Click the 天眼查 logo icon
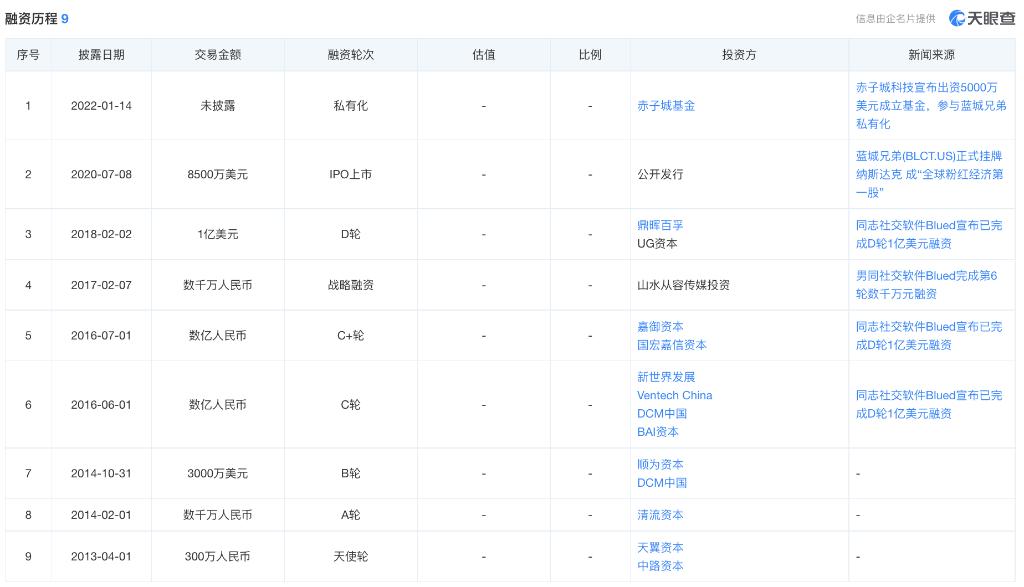This screenshot has width=1024, height=587. pos(957,18)
